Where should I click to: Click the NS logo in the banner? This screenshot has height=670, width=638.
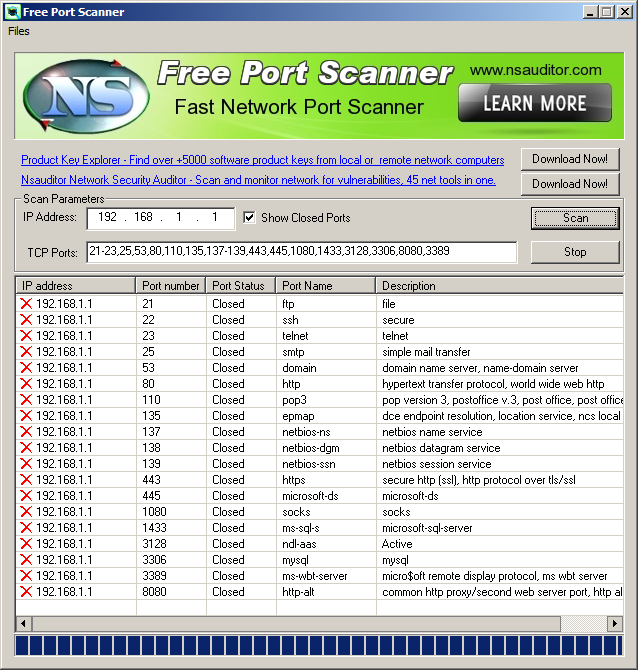tap(86, 96)
